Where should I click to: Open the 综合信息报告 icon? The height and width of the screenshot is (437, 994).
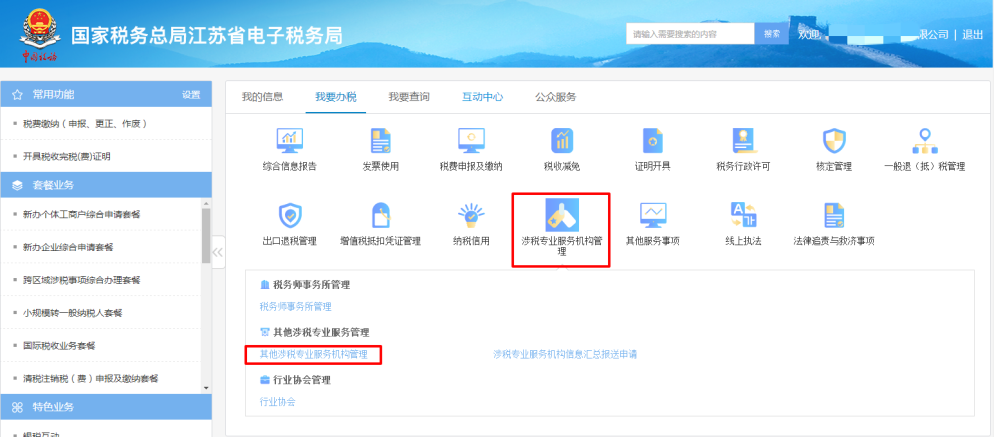coord(289,142)
